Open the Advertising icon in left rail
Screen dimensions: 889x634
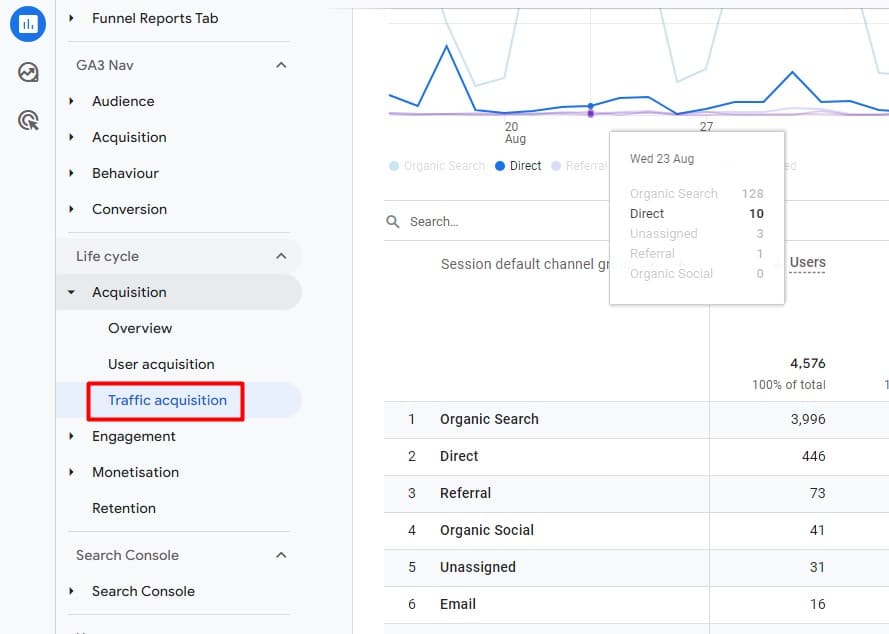coord(28,121)
